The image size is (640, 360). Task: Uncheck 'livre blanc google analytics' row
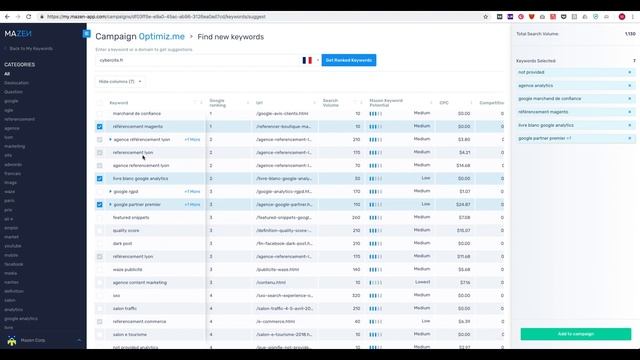click(x=100, y=179)
